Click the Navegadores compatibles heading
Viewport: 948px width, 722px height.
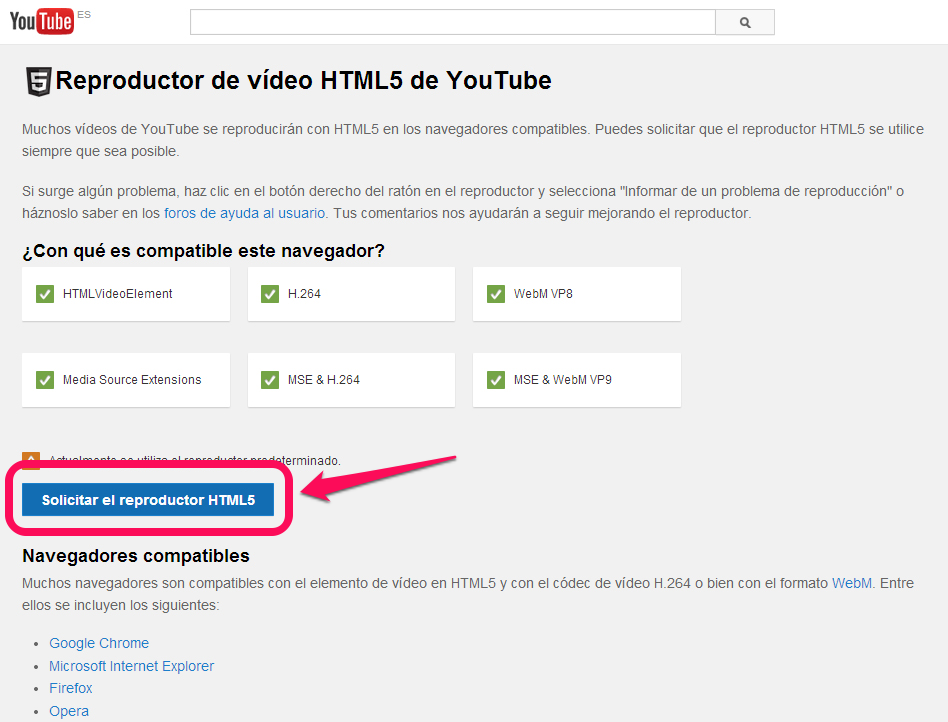[x=136, y=556]
